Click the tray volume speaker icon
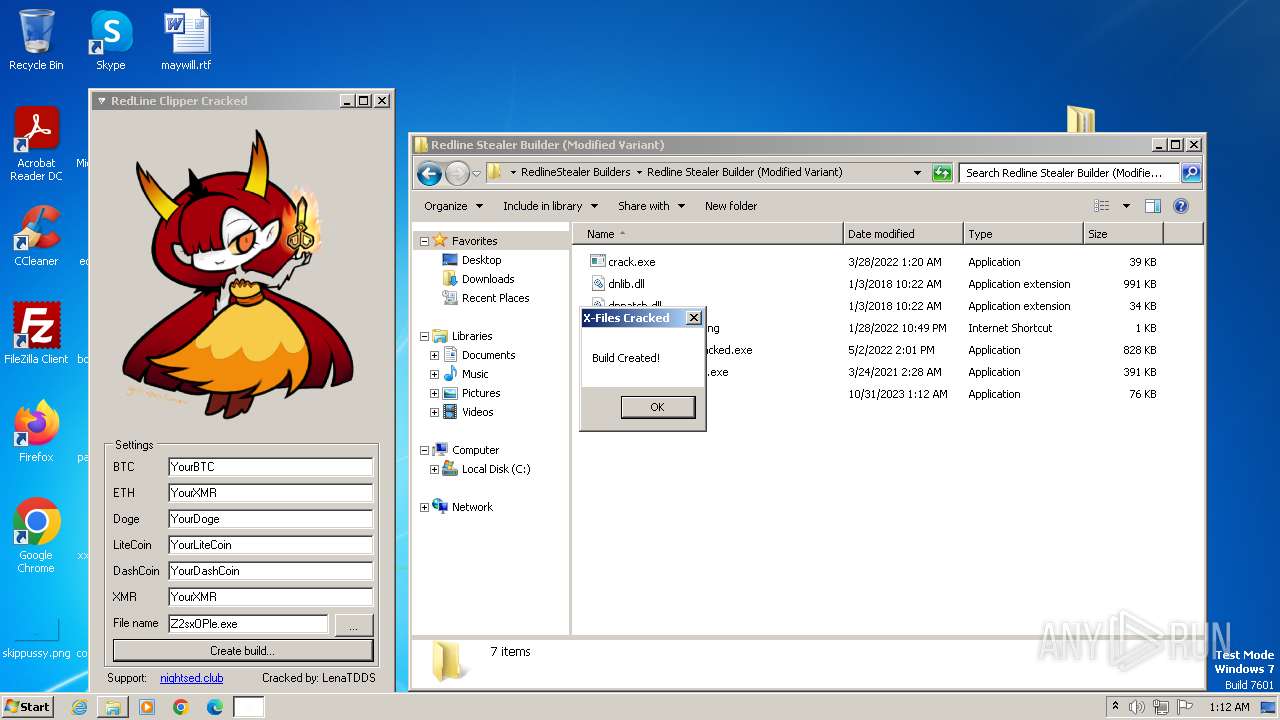 click(x=1137, y=707)
